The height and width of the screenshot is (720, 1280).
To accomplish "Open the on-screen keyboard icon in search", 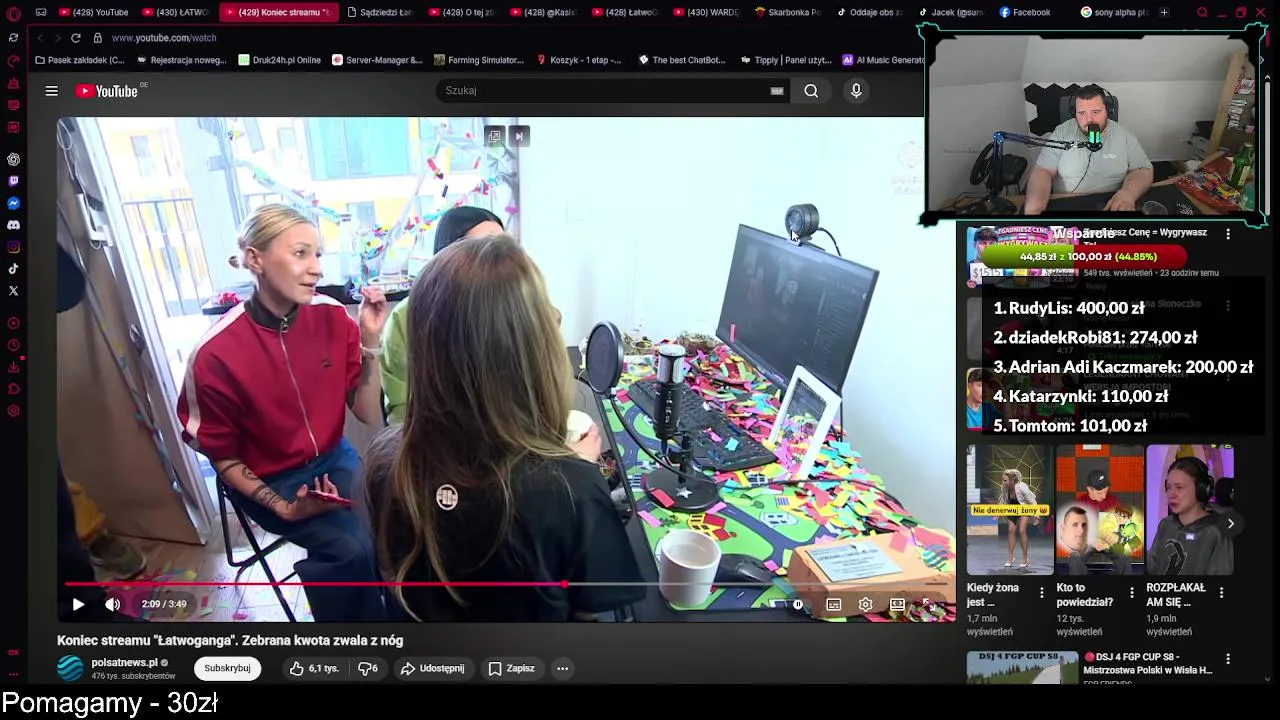I will click(x=777, y=91).
